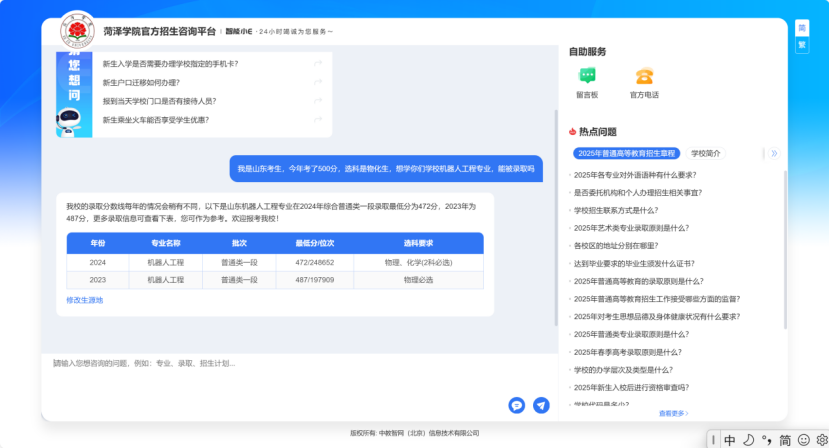Open 学校的办学层次及类型是什么
The height and width of the screenshot is (448, 829).
pos(623,370)
